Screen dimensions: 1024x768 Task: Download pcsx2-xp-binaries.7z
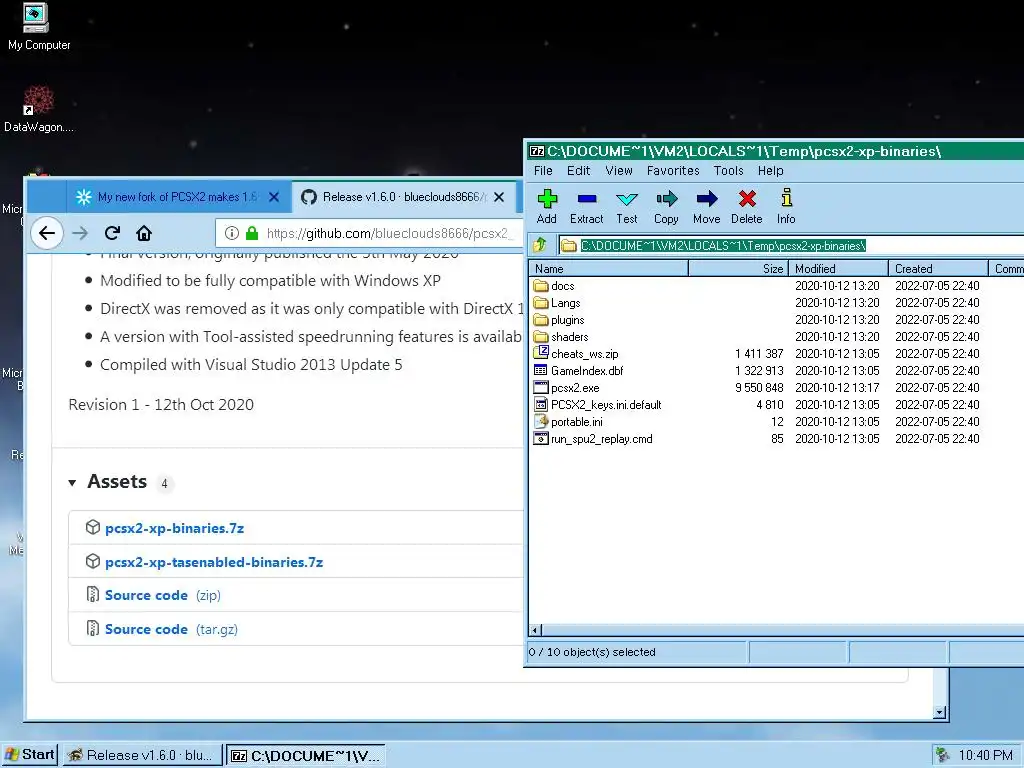[x=174, y=528]
